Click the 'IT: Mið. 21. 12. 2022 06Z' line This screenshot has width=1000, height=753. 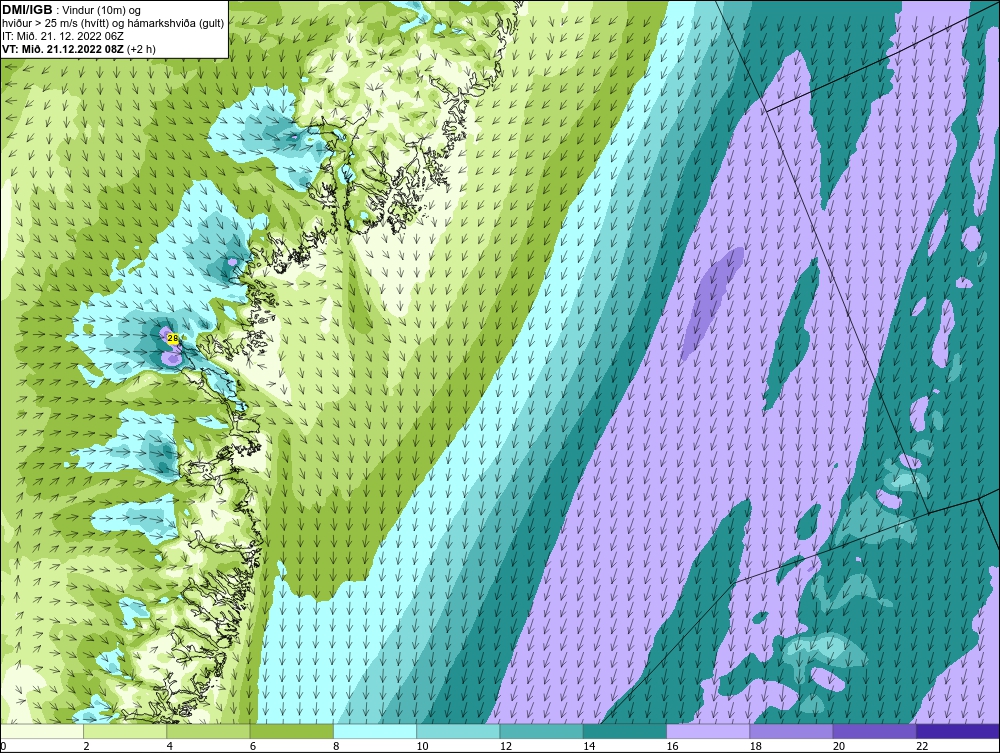click(x=62, y=36)
